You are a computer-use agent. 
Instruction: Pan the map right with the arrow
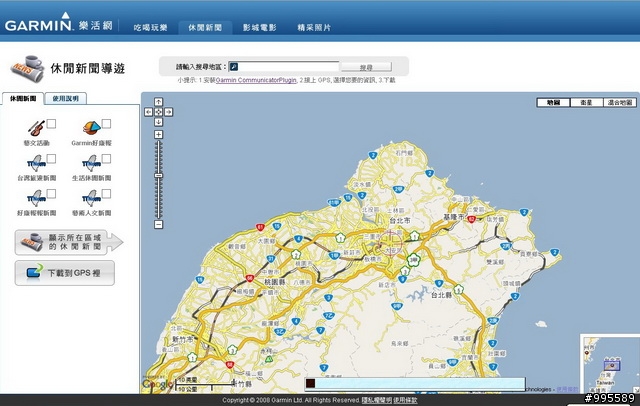168,112
